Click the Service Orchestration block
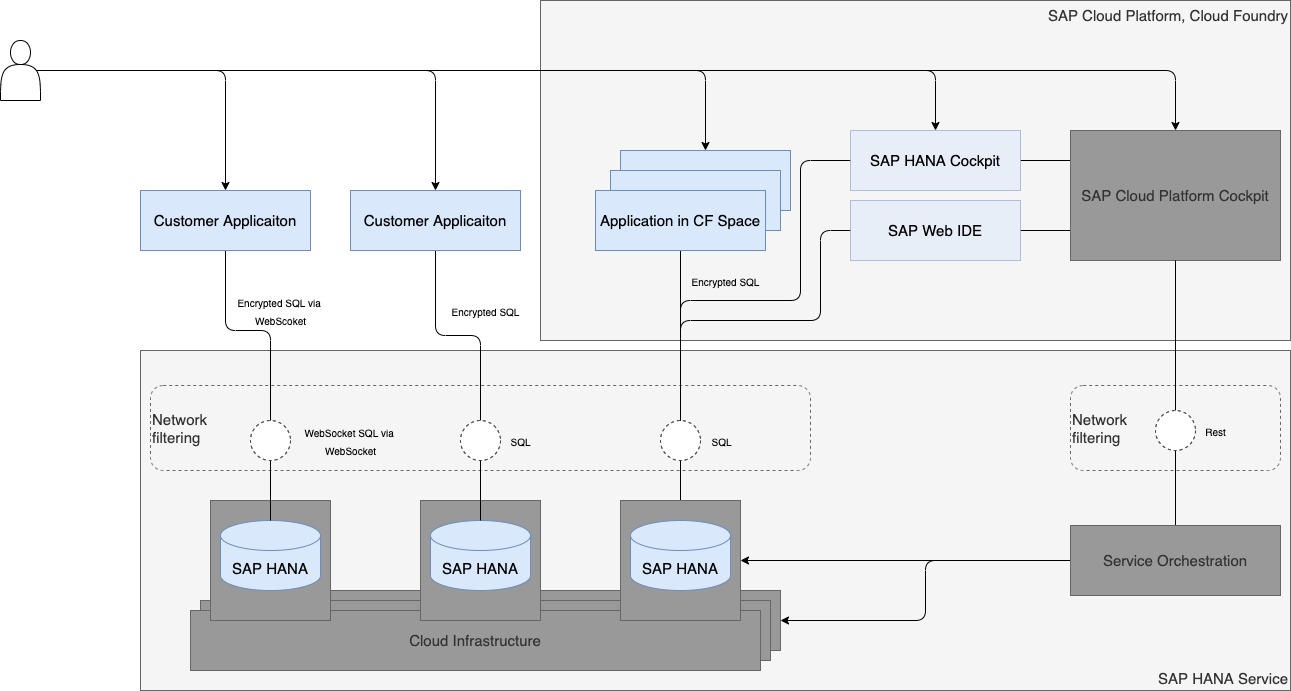This screenshot has height=691, width=1291. coord(1175,561)
